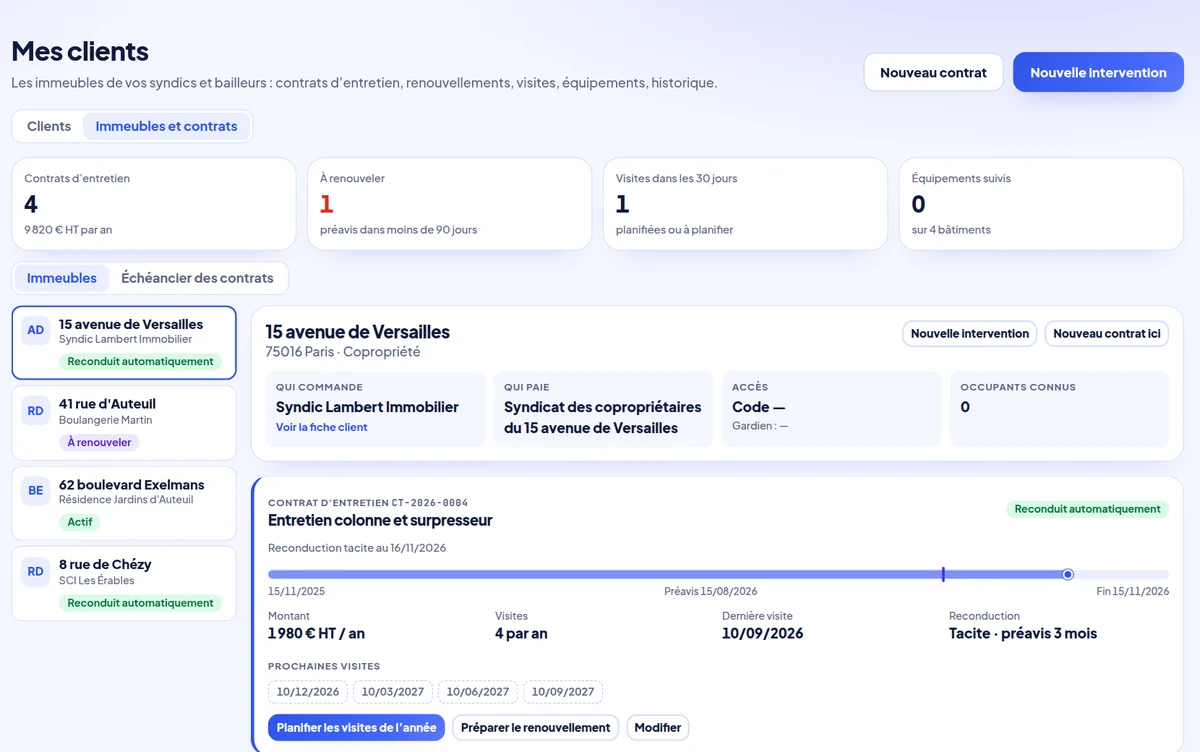Click the AD avatar badge

click(36, 331)
